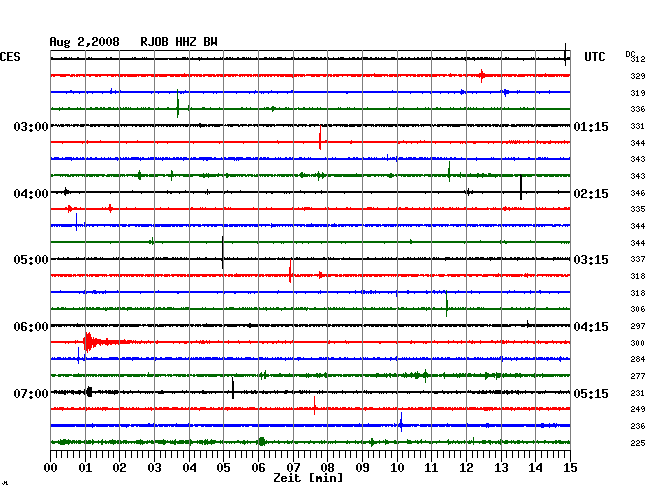Click the red spike on the first trace labeled 344
The image size is (650, 494).
point(320,138)
